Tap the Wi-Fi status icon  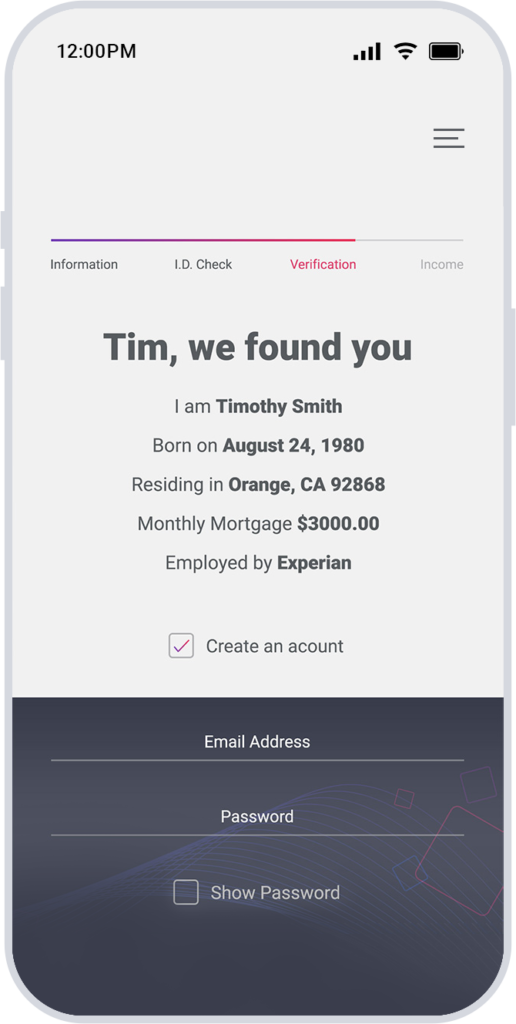click(406, 51)
